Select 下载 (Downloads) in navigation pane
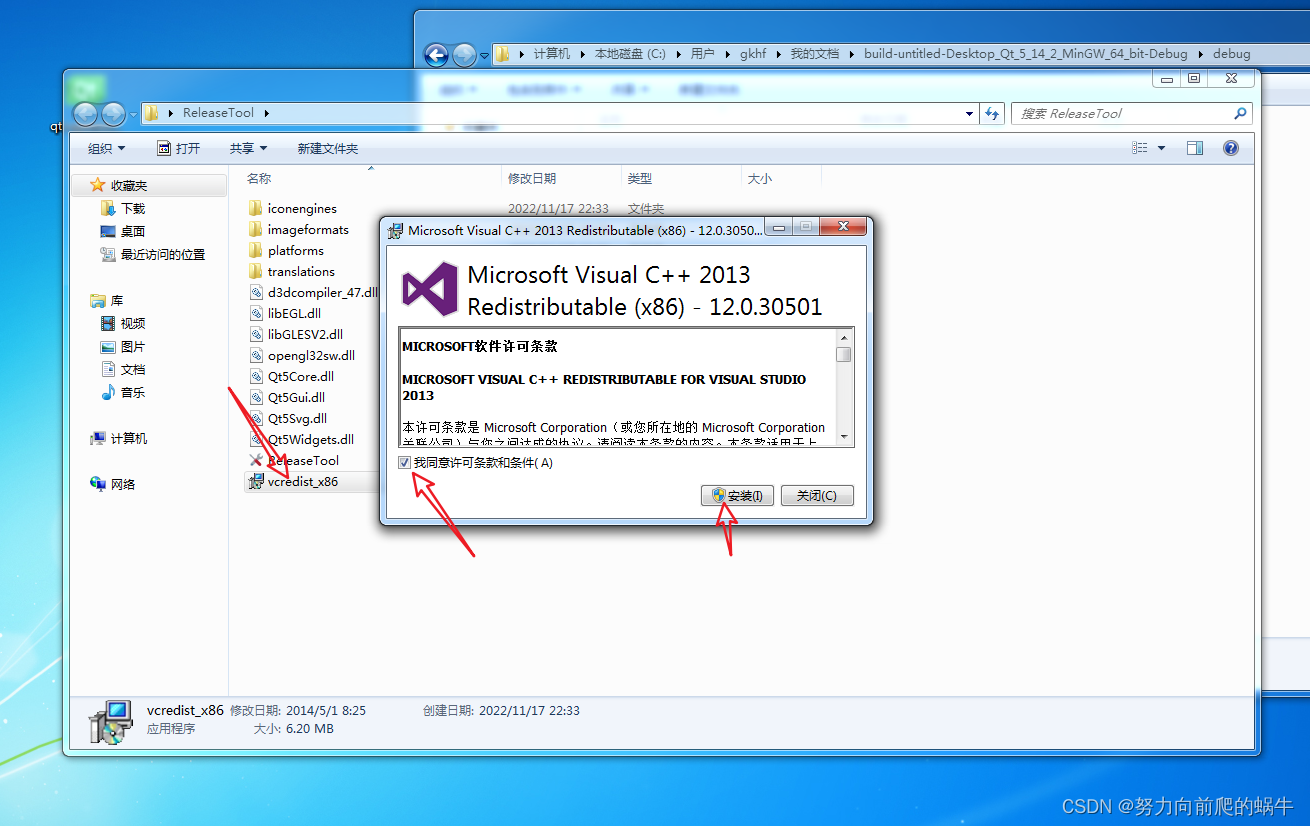The height and width of the screenshot is (826, 1310). (133, 208)
